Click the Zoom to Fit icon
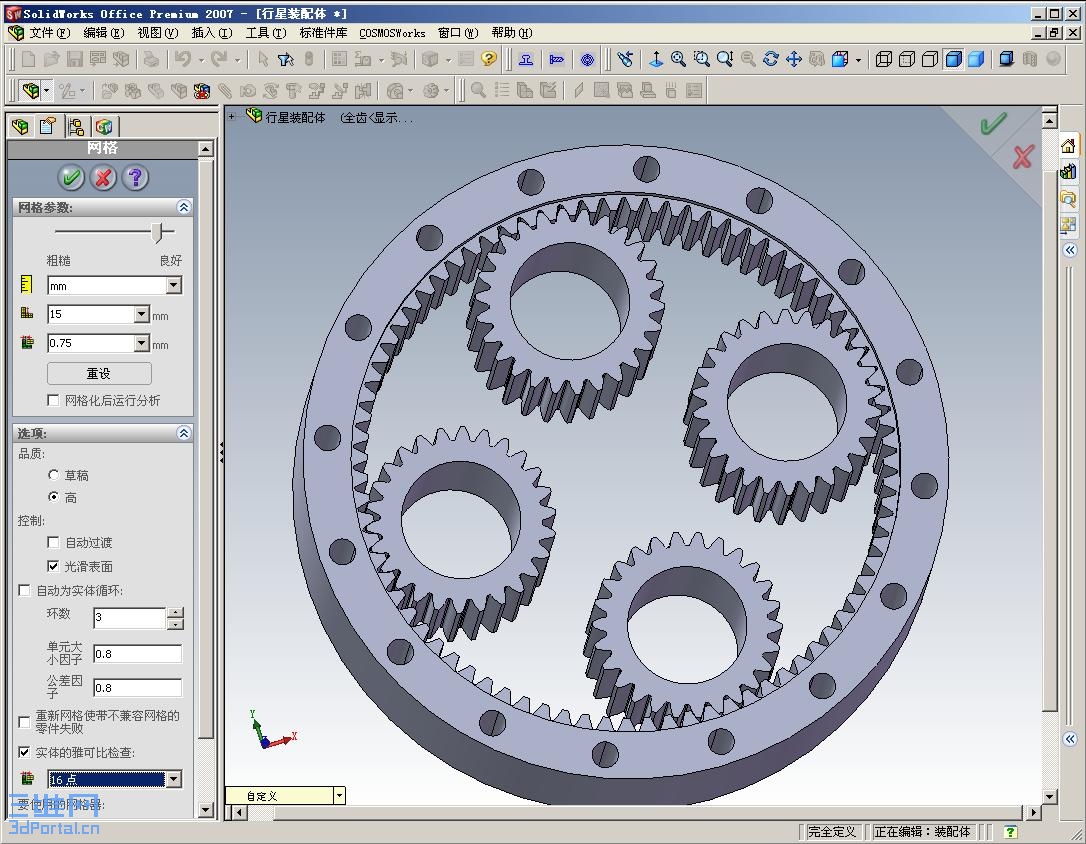 click(x=678, y=60)
